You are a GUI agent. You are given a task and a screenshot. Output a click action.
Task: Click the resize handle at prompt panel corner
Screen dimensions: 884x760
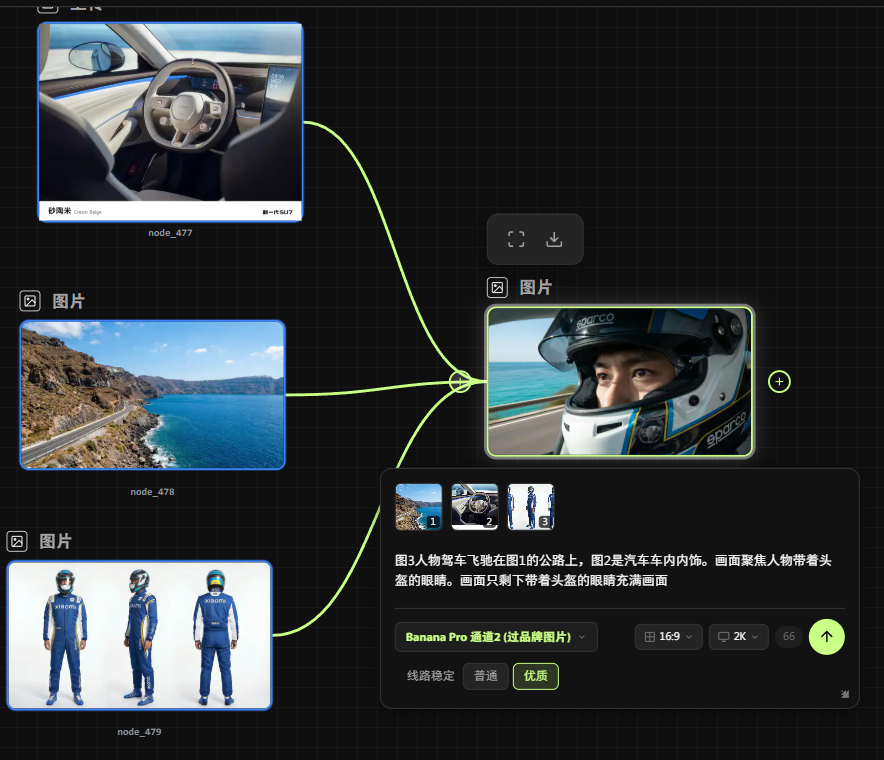point(845,693)
